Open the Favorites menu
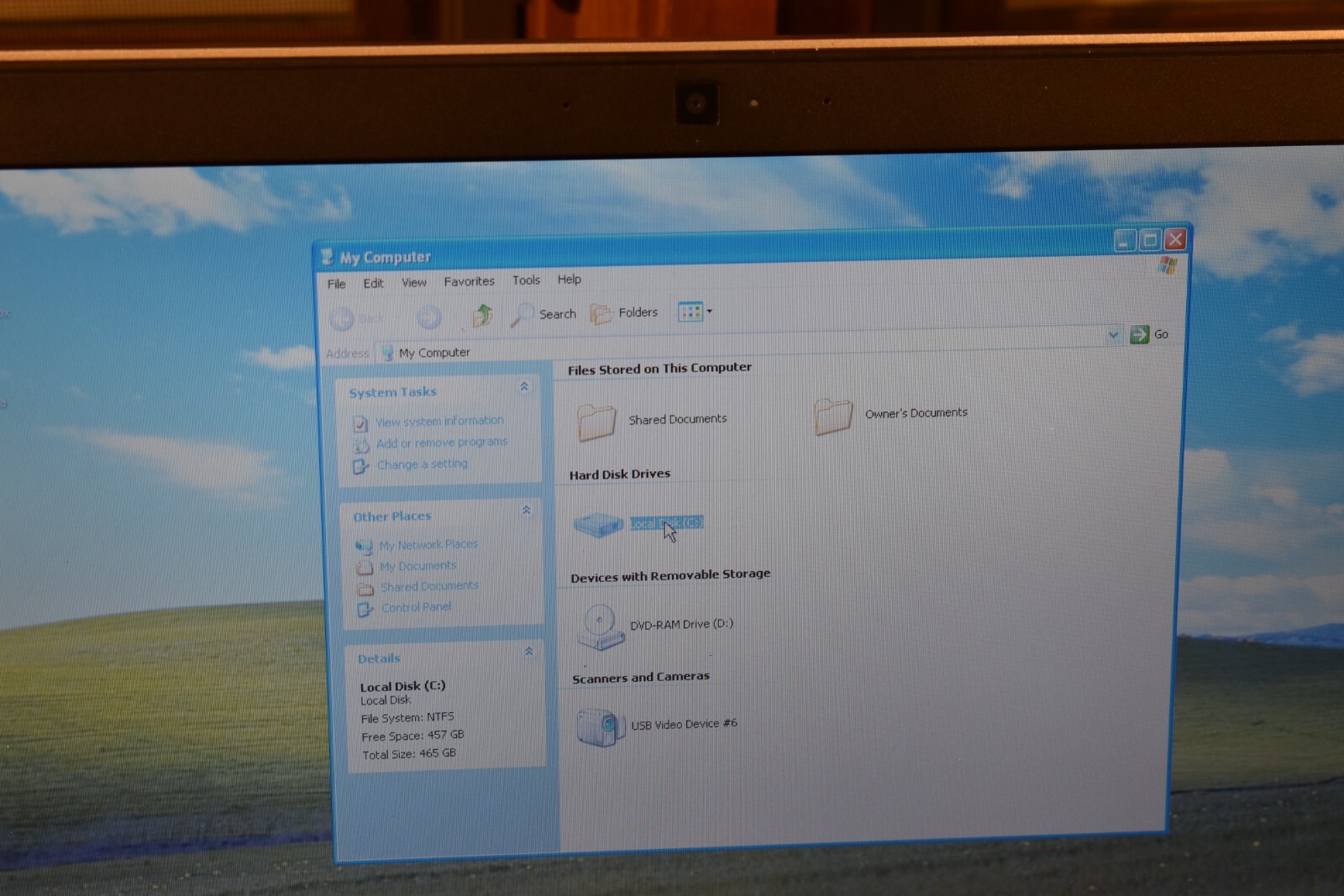 click(469, 281)
